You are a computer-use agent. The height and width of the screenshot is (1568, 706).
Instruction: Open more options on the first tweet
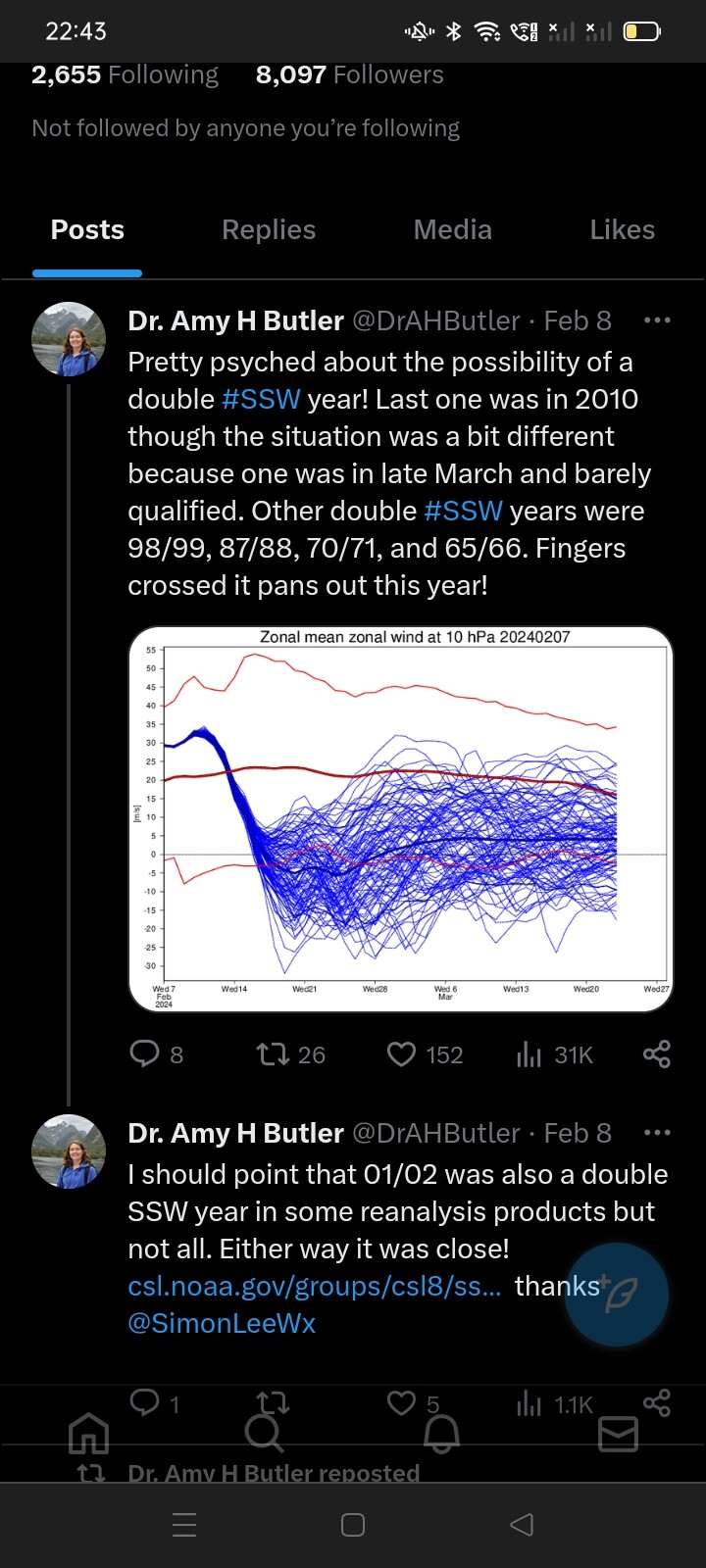click(x=657, y=320)
